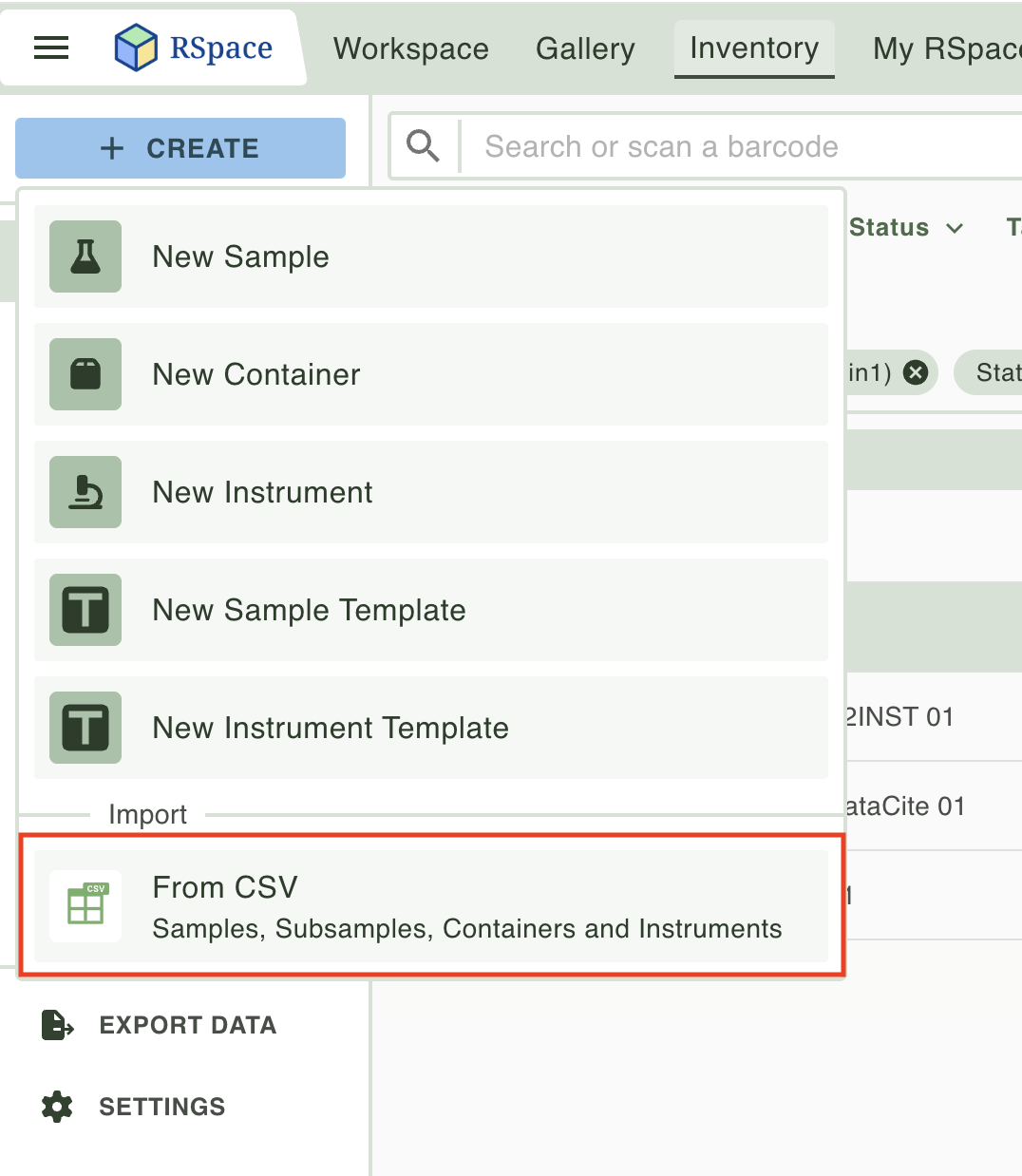1022x1176 pixels.
Task: Click the Export Data file icon
Action: [58, 1025]
